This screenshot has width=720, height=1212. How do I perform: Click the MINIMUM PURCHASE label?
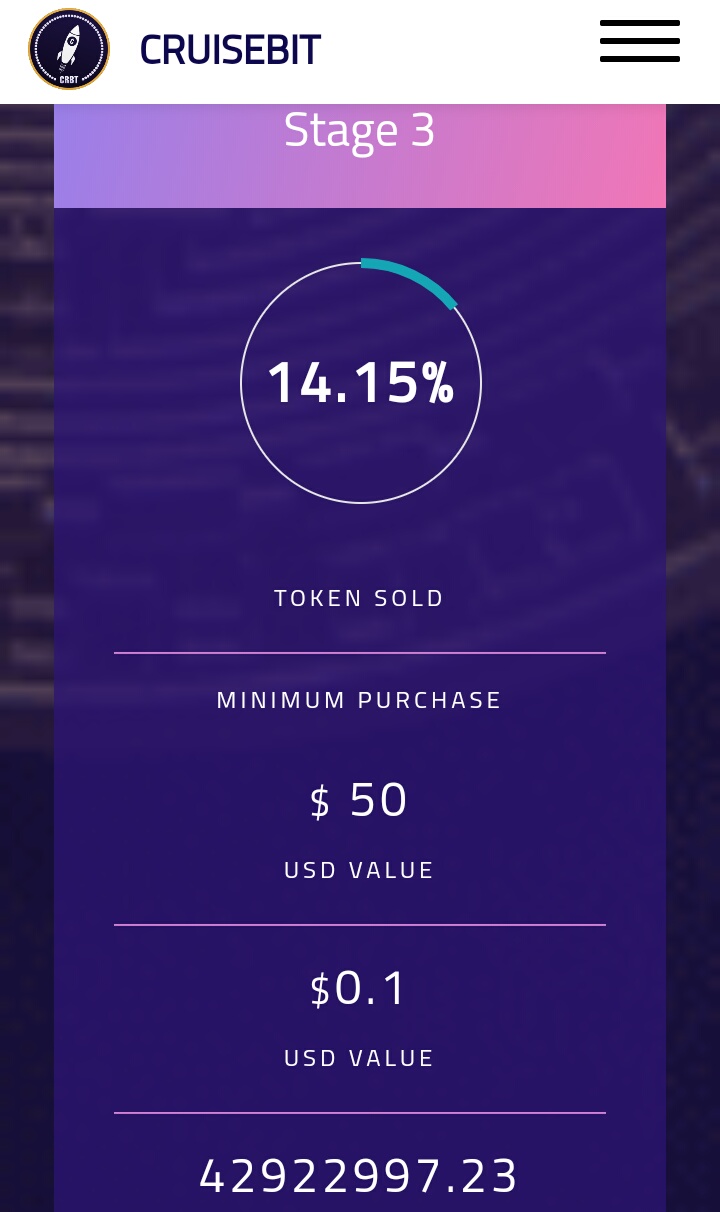tap(359, 700)
